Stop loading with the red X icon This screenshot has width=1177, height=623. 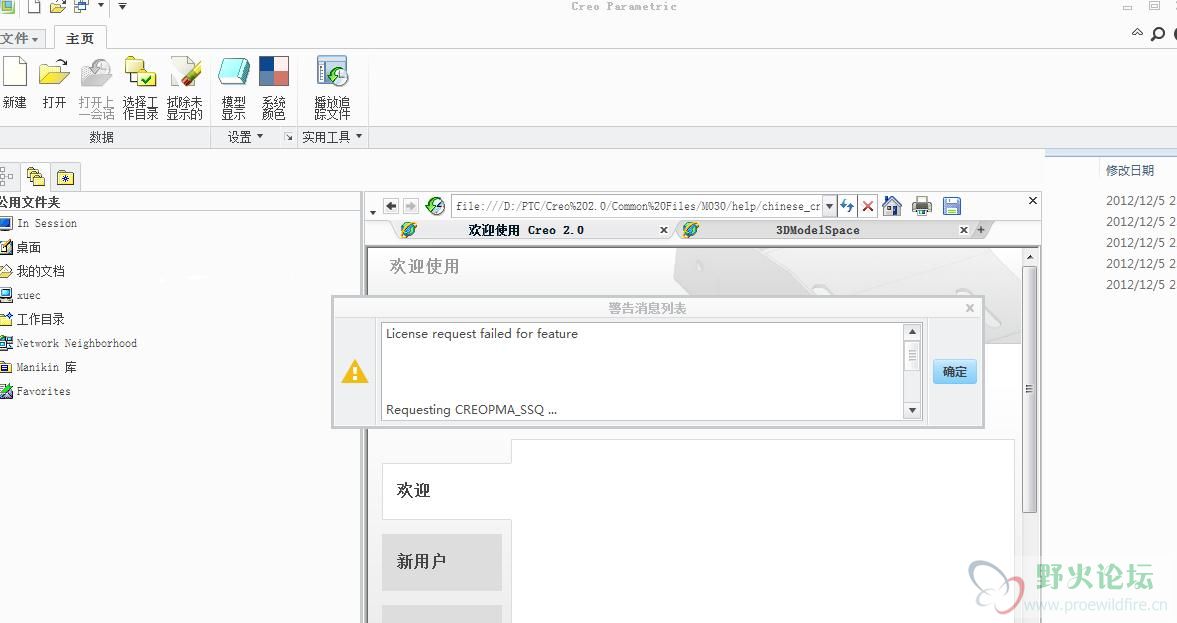coord(868,206)
